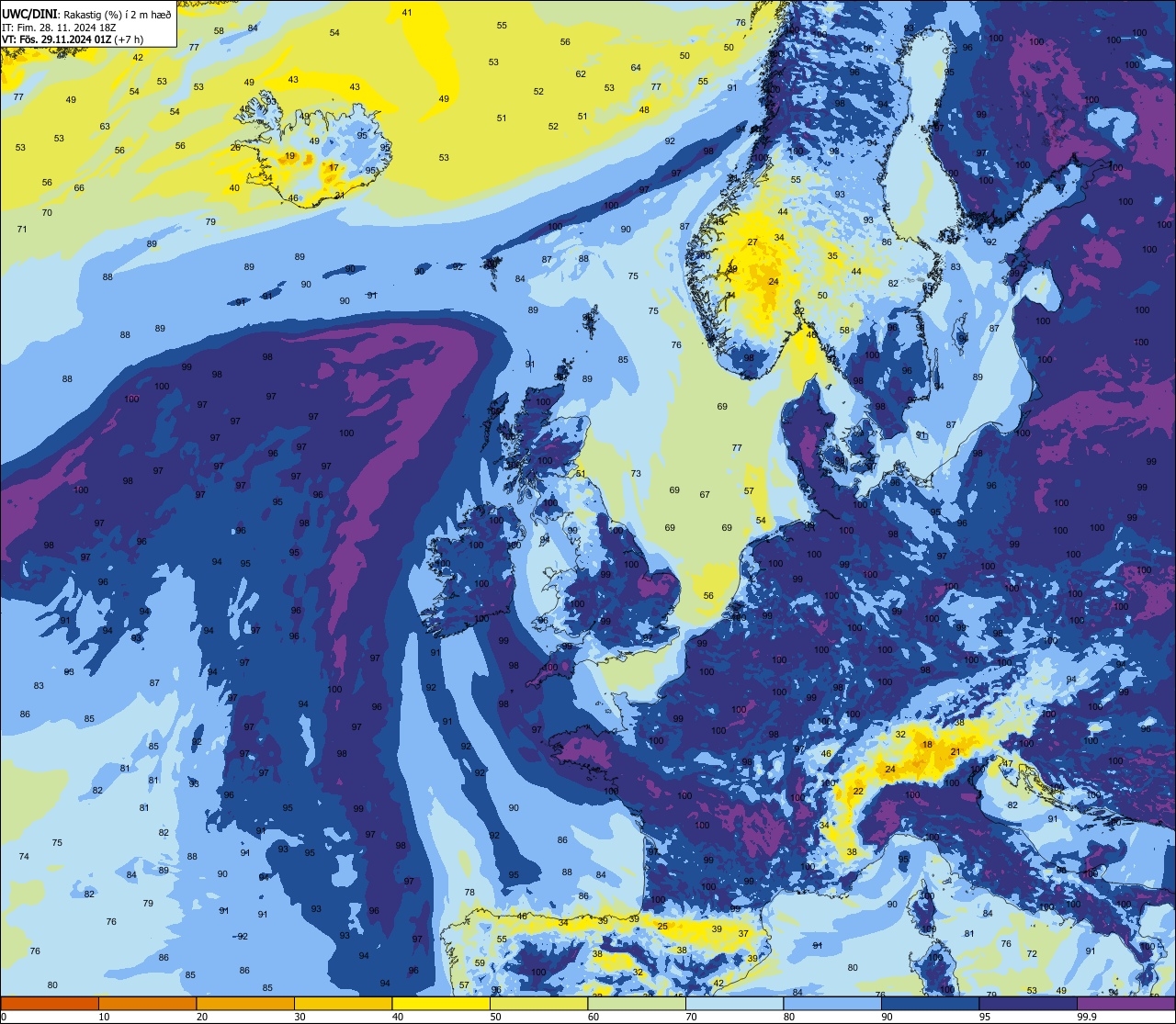The height and width of the screenshot is (1024, 1176).
Task: Pick the navy 95–99.9 legend segment
Action: tap(1028, 1003)
